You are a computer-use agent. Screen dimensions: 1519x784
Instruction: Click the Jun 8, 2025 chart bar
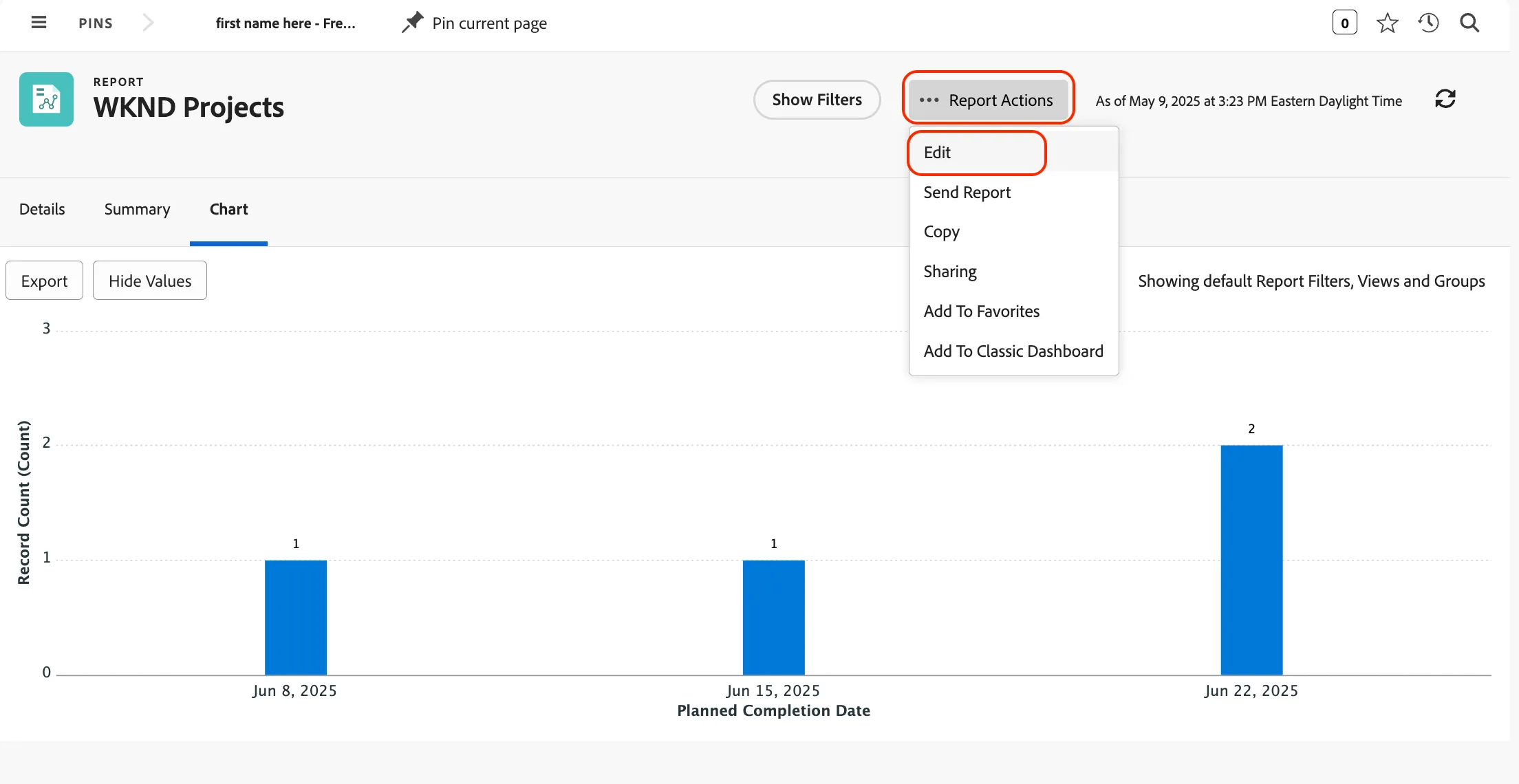pos(296,618)
